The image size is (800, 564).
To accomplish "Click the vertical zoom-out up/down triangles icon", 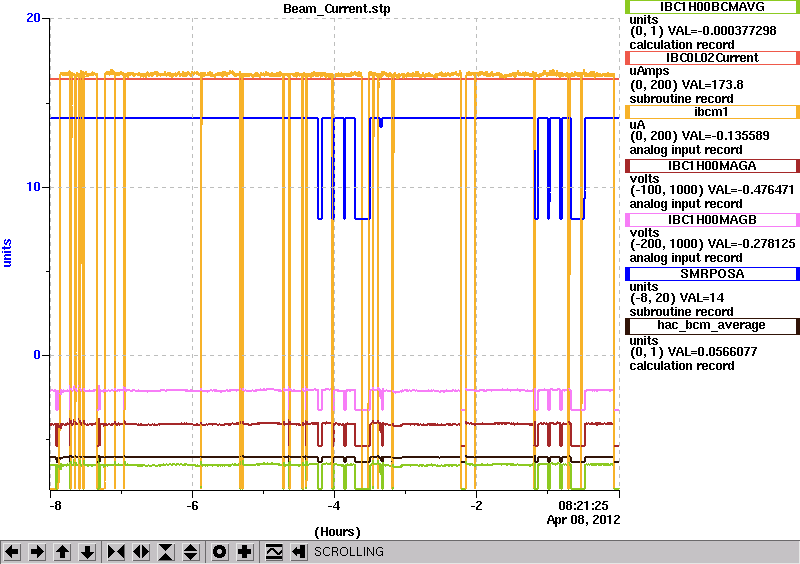I will point(191,552).
